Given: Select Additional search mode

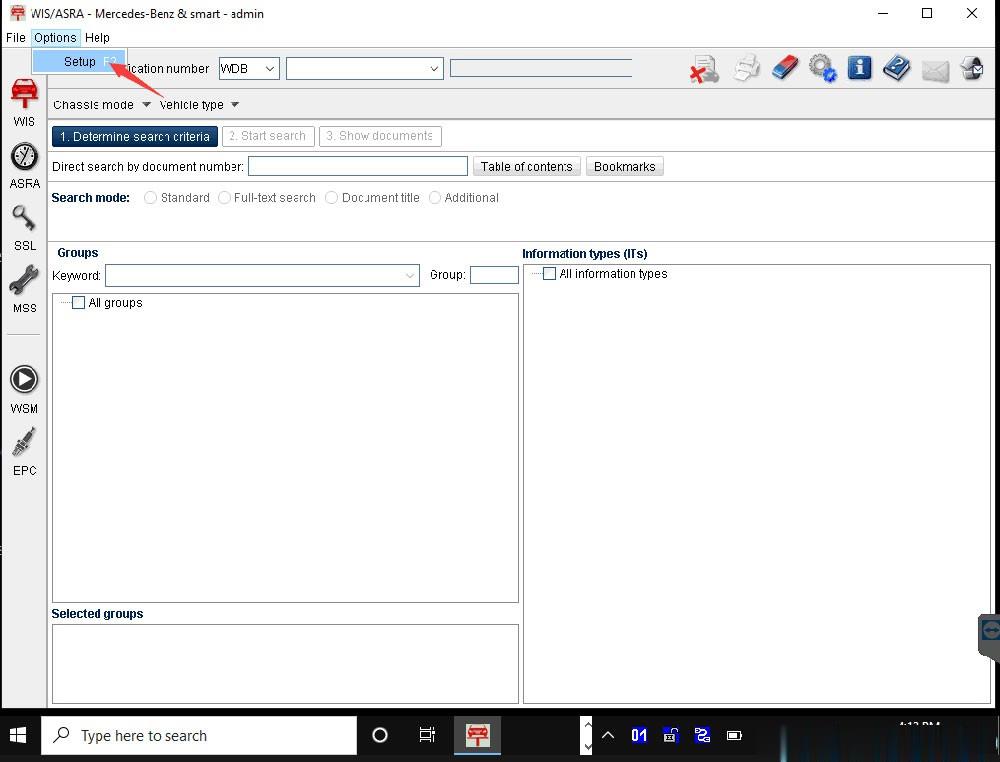Looking at the screenshot, I should pos(435,198).
